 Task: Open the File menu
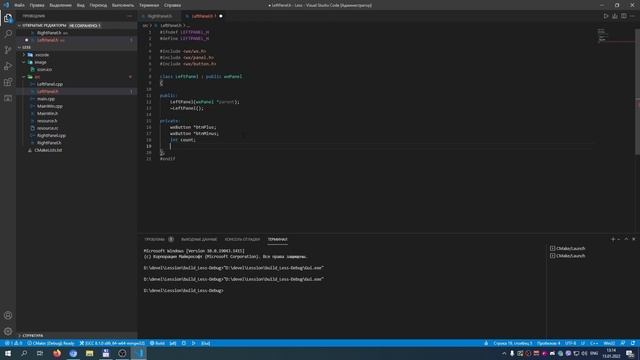(x=19, y=5)
